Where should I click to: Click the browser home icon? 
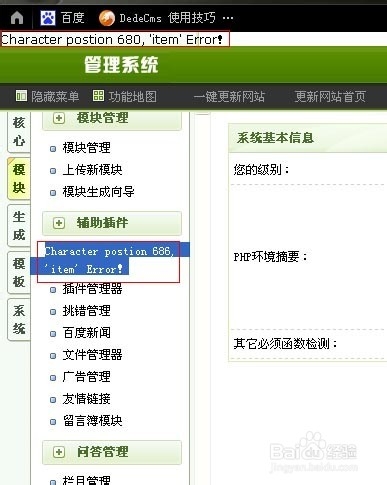coord(17,17)
